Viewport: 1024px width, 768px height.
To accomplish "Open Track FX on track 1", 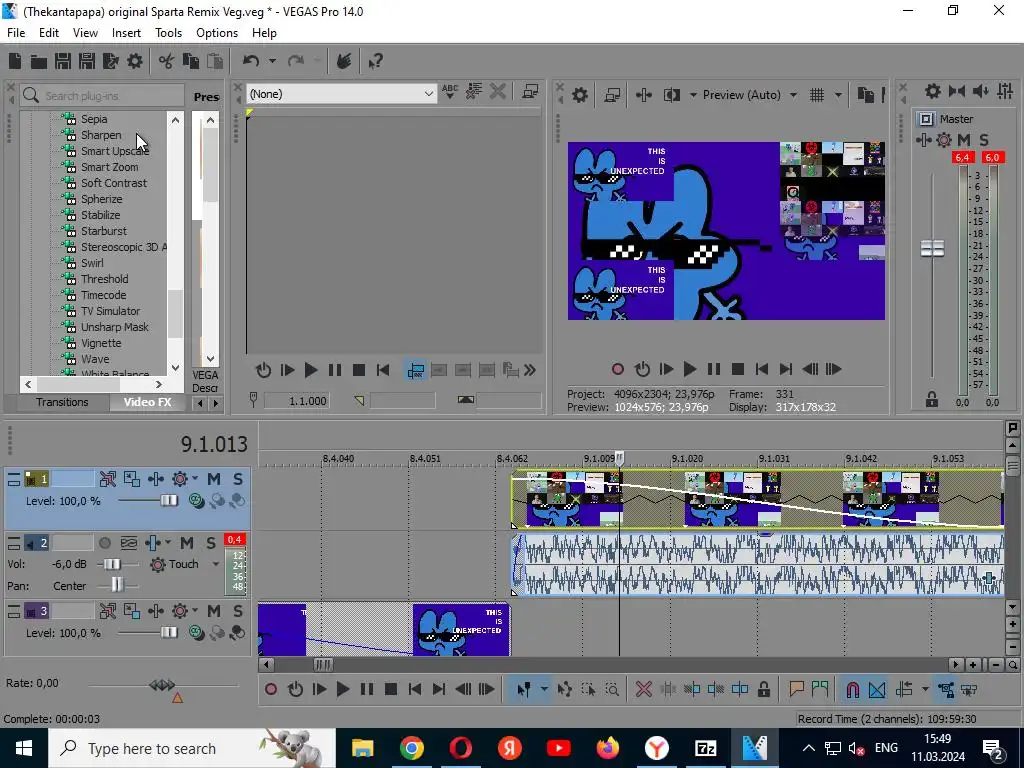I will click(x=180, y=479).
